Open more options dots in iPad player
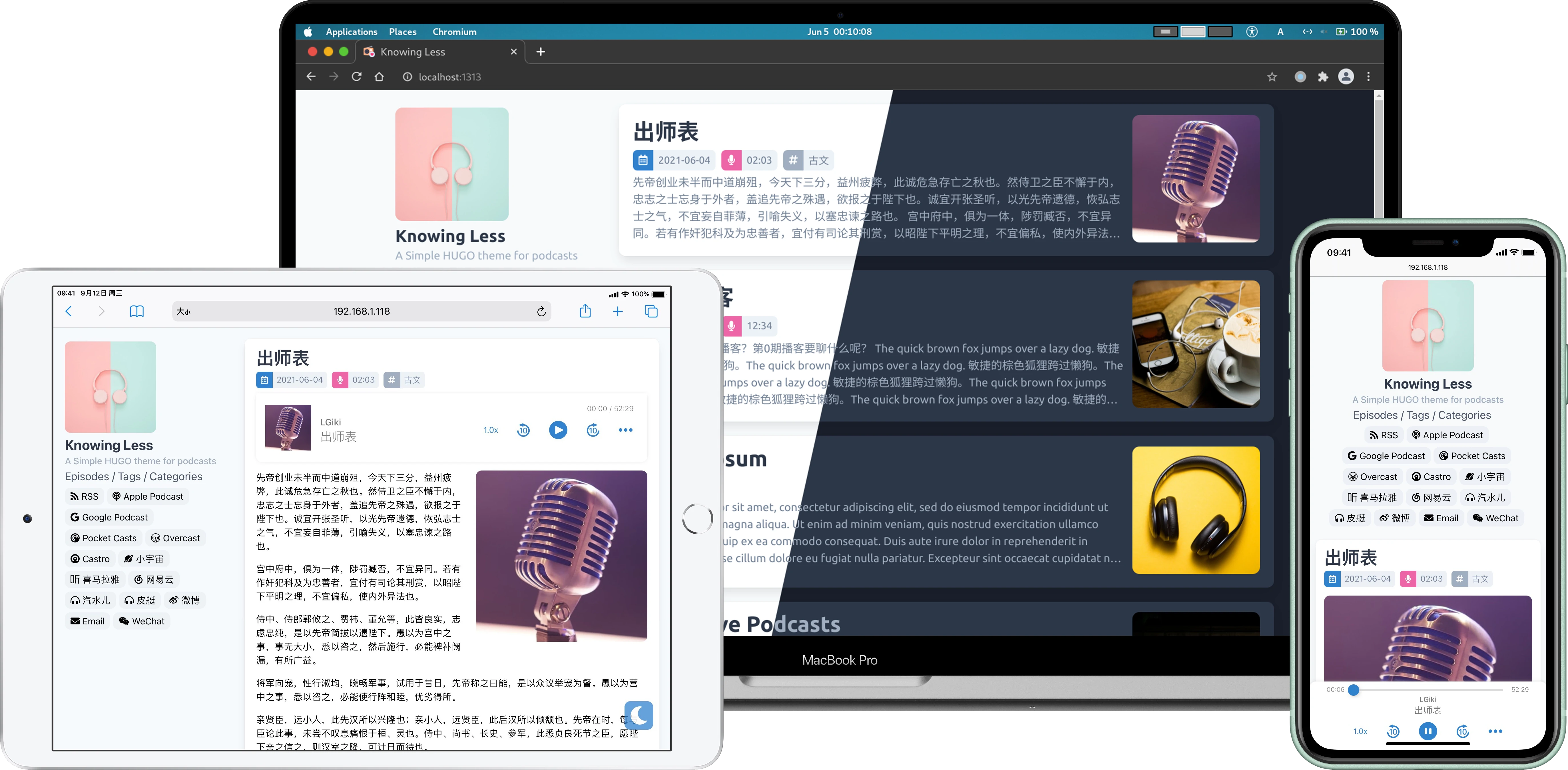The height and width of the screenshot is (770, 1568). tap(625, 430)
